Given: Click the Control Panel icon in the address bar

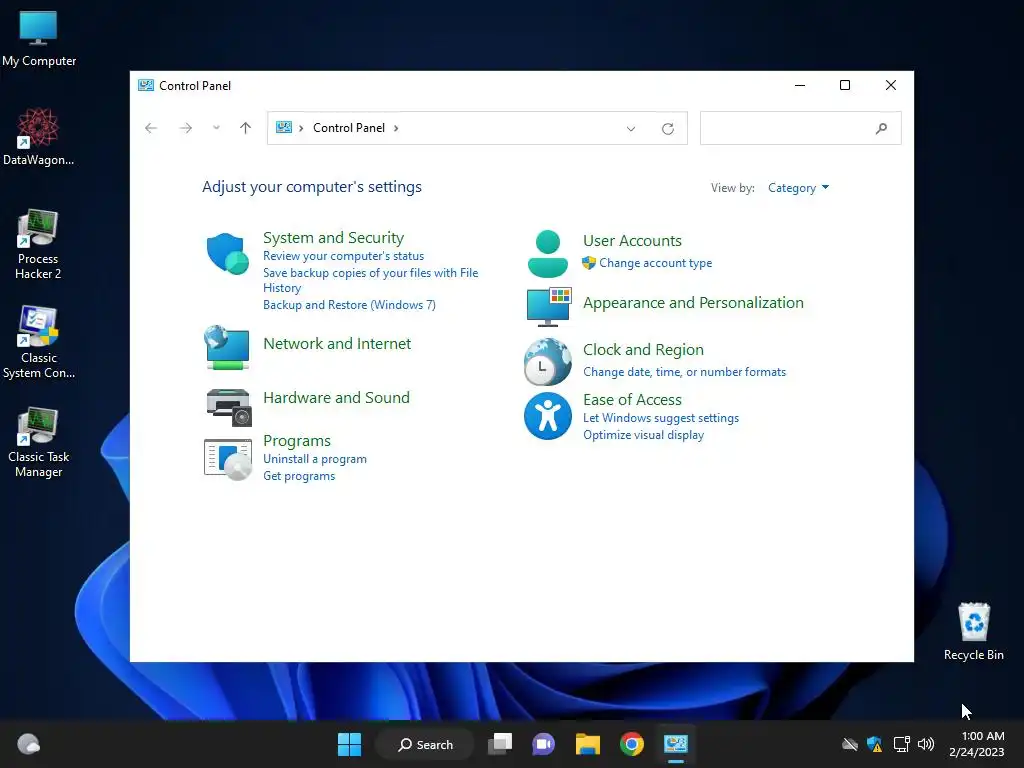Looking at the screenshot, I should click(x=283, y=127).
